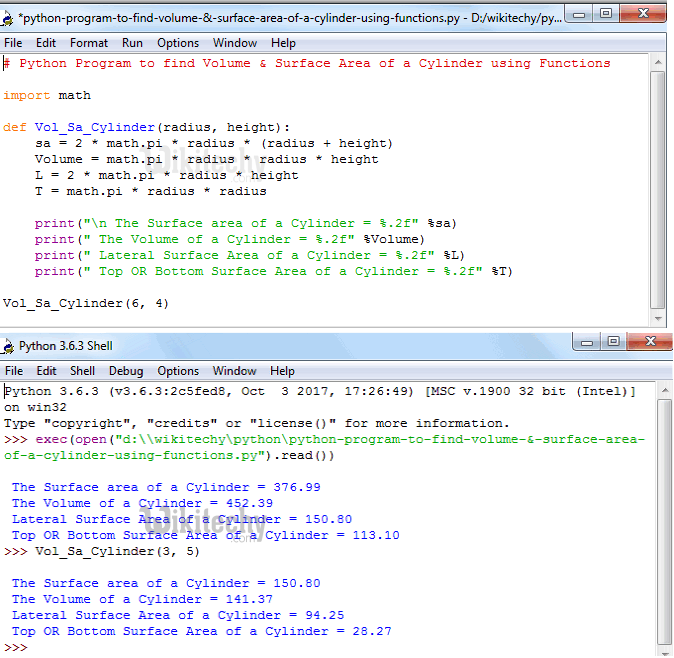Open the Debug menu in the Shell

click(x=126, y=371)
